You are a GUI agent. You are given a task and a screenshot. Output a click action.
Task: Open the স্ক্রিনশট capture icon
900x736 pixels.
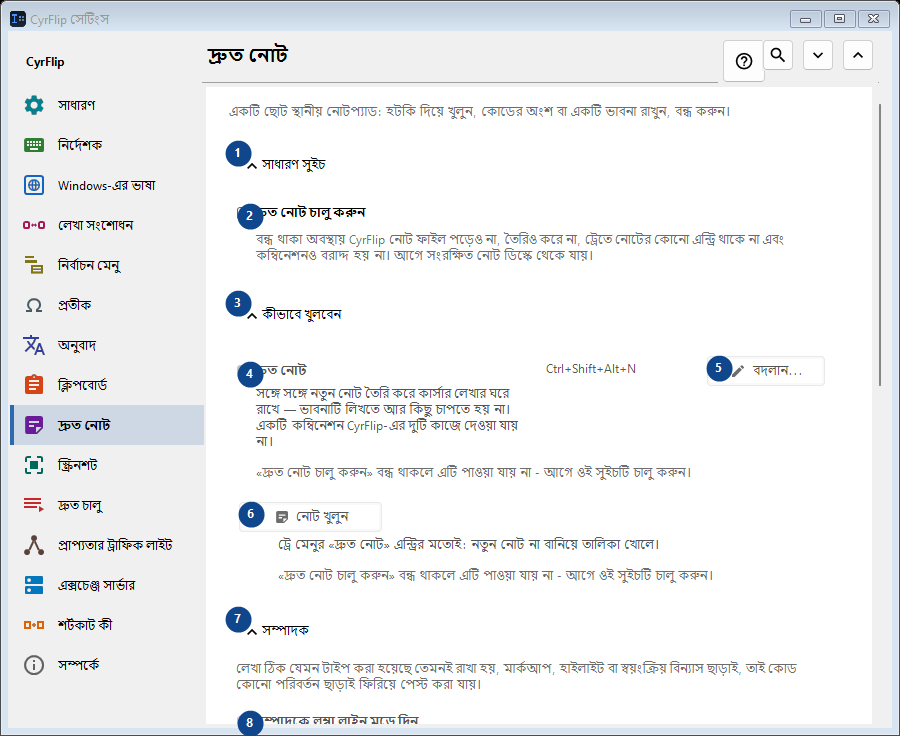[34, 465]
